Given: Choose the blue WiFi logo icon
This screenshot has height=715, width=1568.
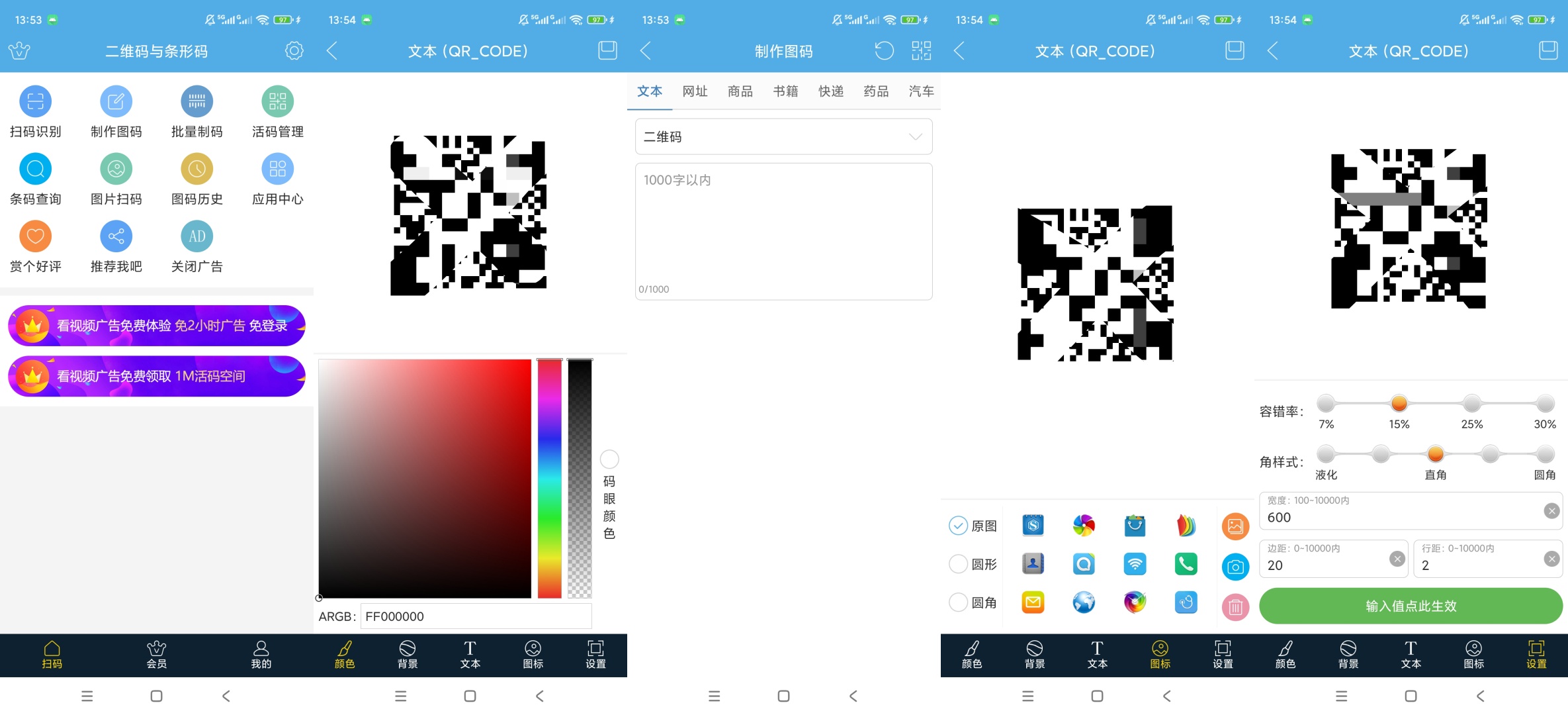Looking at the screenshot, I should [1135, 564].
